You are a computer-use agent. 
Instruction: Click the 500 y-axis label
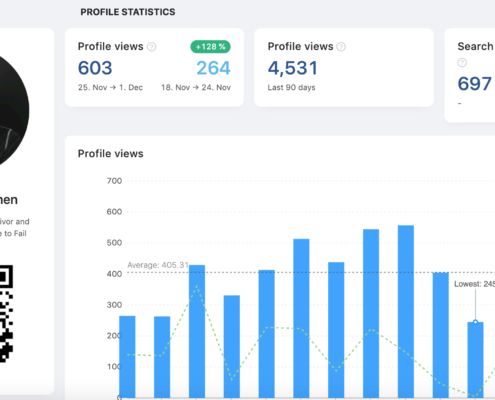click(114, 243)
